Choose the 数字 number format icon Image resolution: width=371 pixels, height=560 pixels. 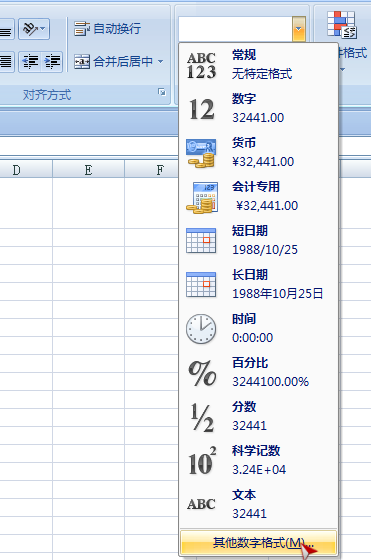pyautogui.click(x=202, y=109)
